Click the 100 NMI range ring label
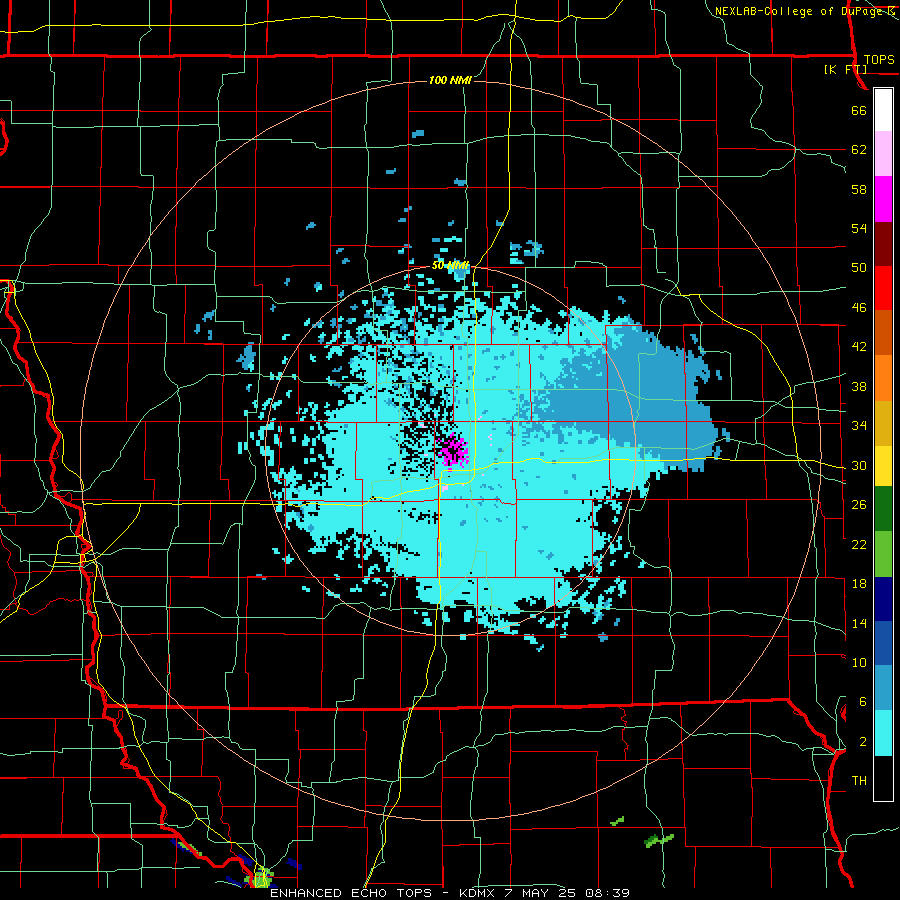Image resolution: width=900 pixels, height=900 pixels. 450,80
